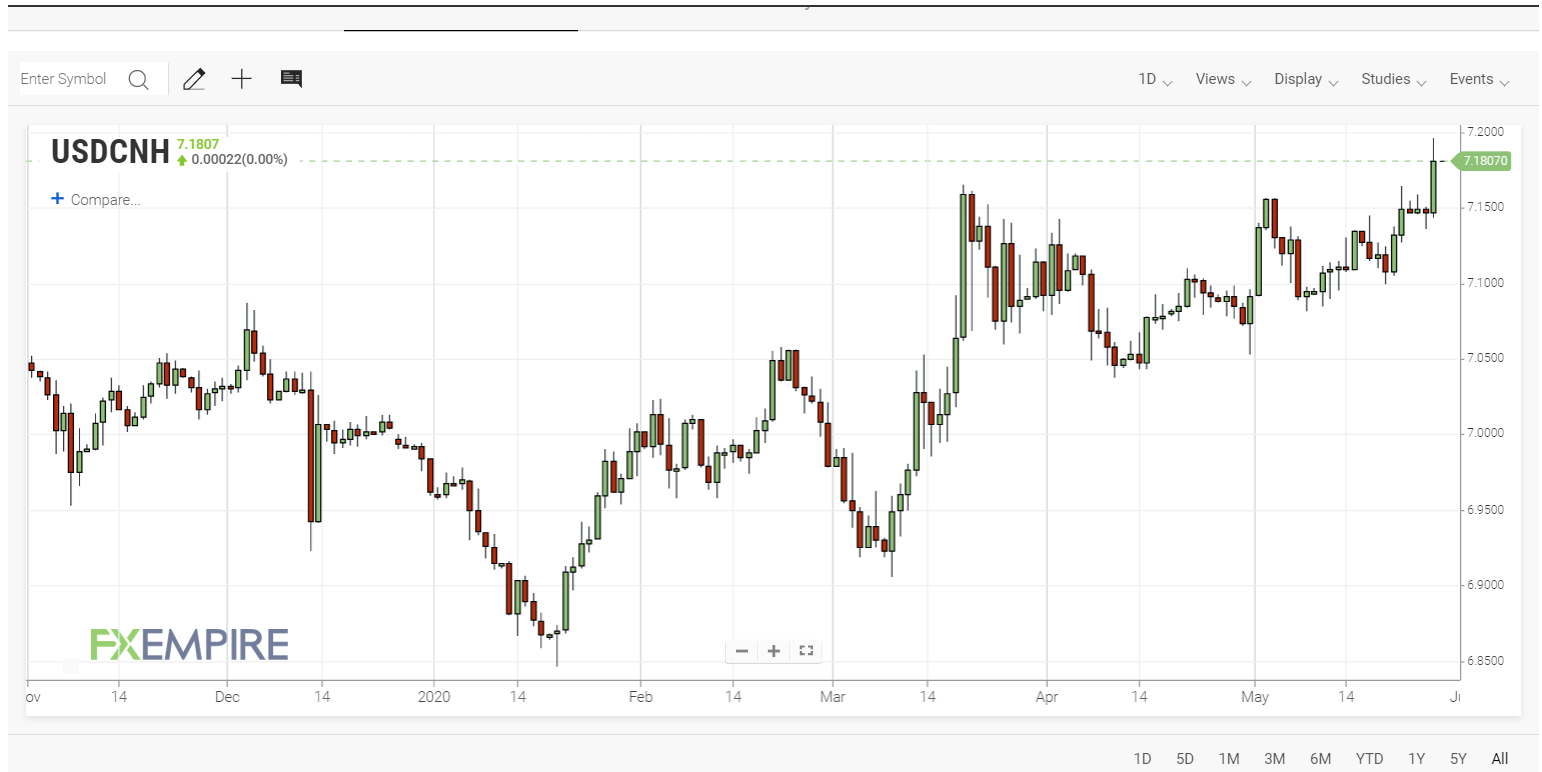Expand the Studies dropdown
Screen dimensions: 1542x772
(x=1394, y=79)
